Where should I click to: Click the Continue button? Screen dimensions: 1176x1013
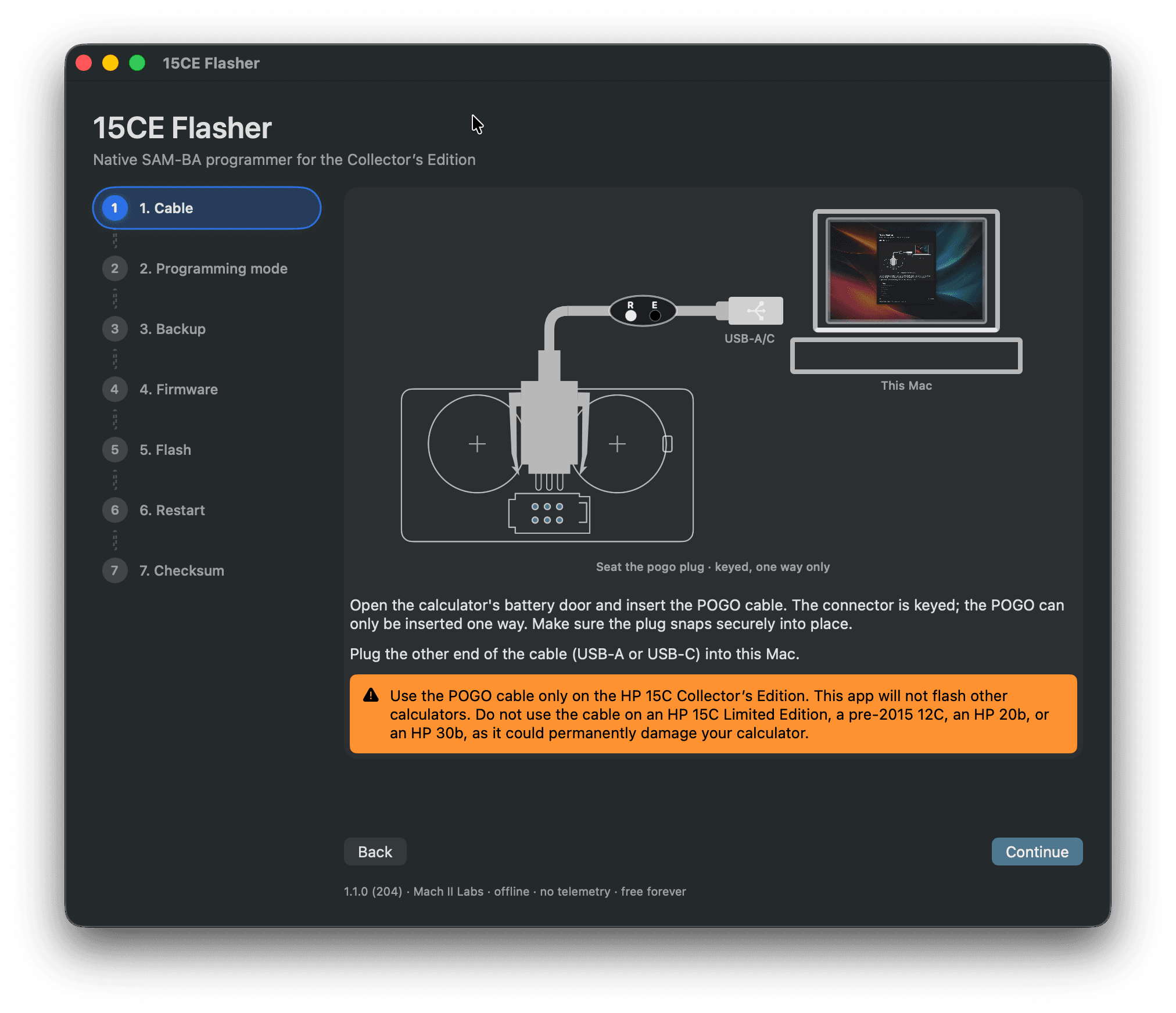coord(1037,852)
